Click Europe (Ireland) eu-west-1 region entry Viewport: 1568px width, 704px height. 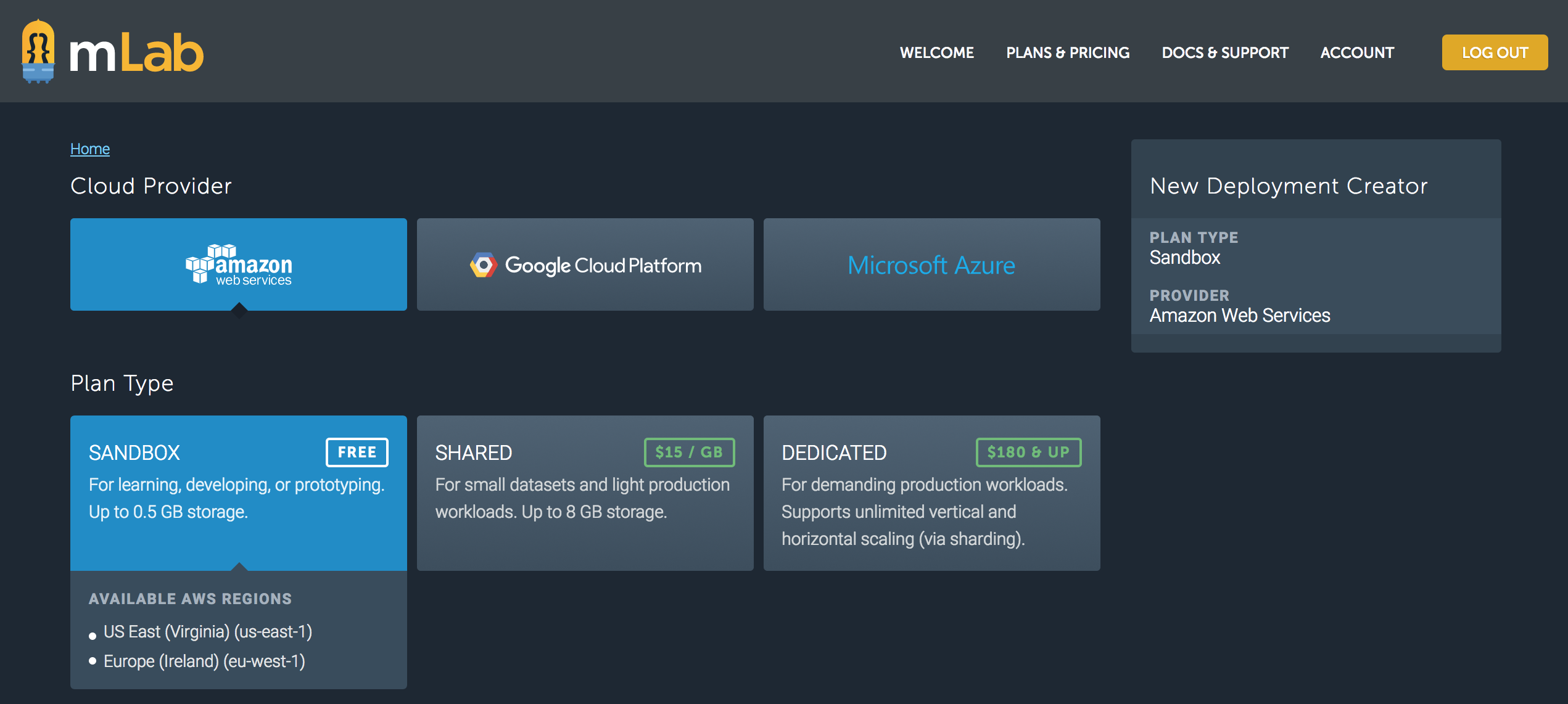204,661
